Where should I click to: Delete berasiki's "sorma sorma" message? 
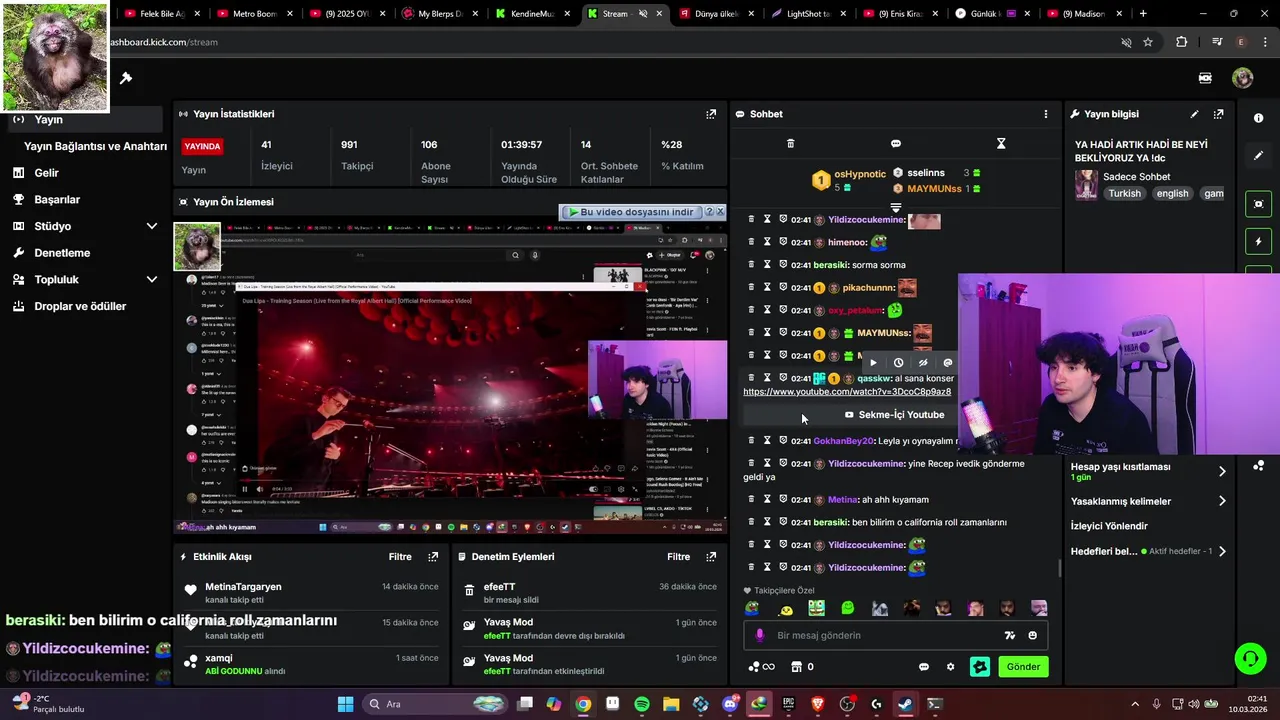(751, 264)
